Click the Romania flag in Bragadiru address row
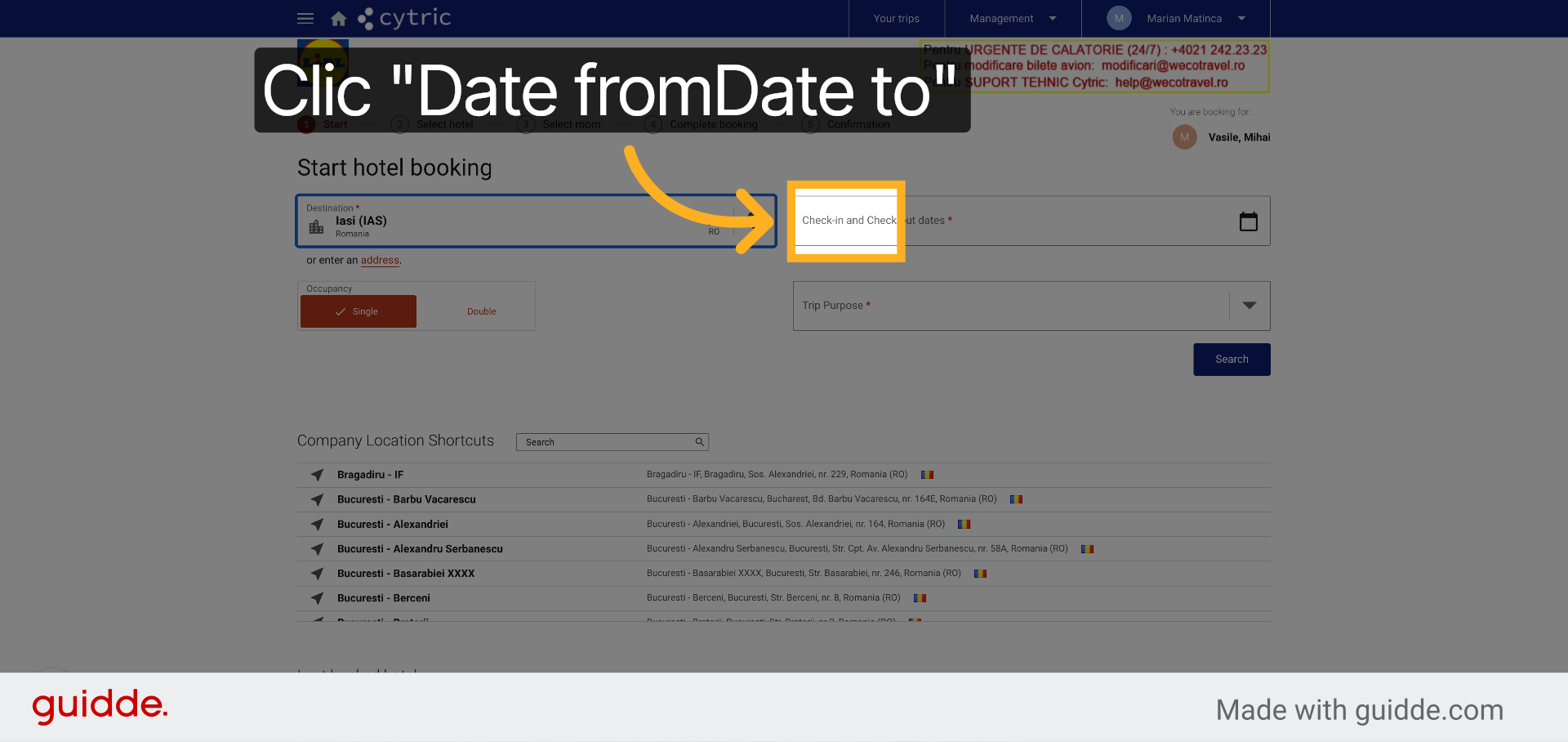 coord(927,475)
